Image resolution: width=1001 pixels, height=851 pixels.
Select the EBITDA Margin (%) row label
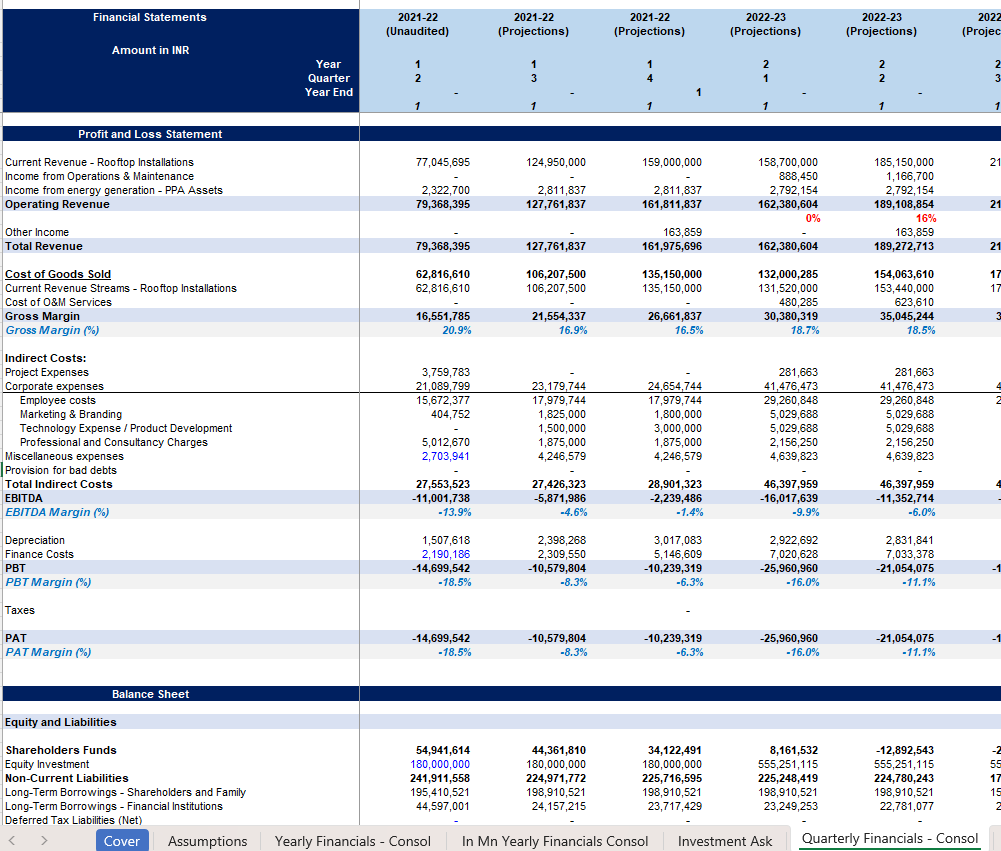point(57,512)
